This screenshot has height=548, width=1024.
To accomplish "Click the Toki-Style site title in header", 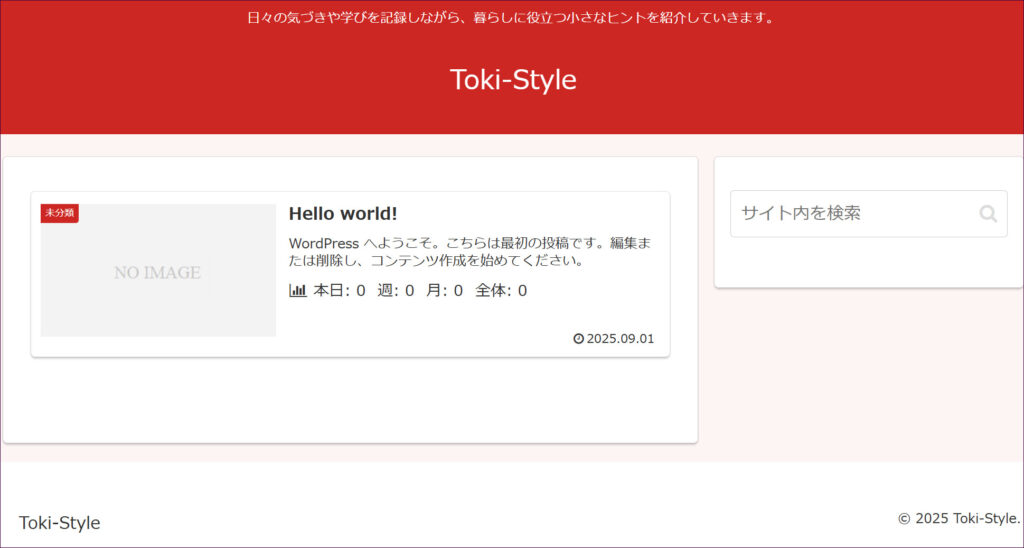I will click(513, 79).
